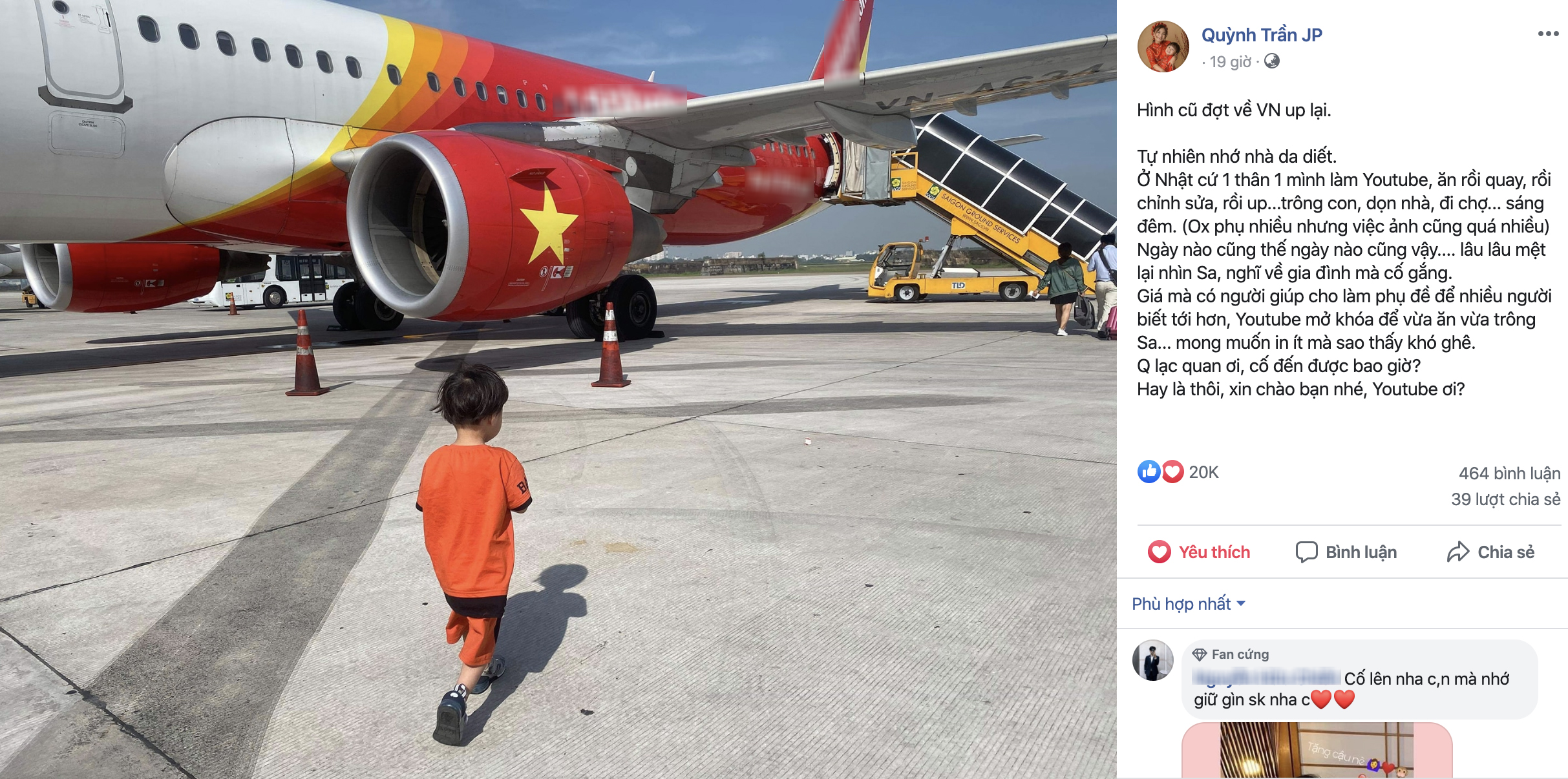Open Quỳnh Trần JP profile picture
This screenshot has width=1568, height=779.
(x=1163, y=46)
